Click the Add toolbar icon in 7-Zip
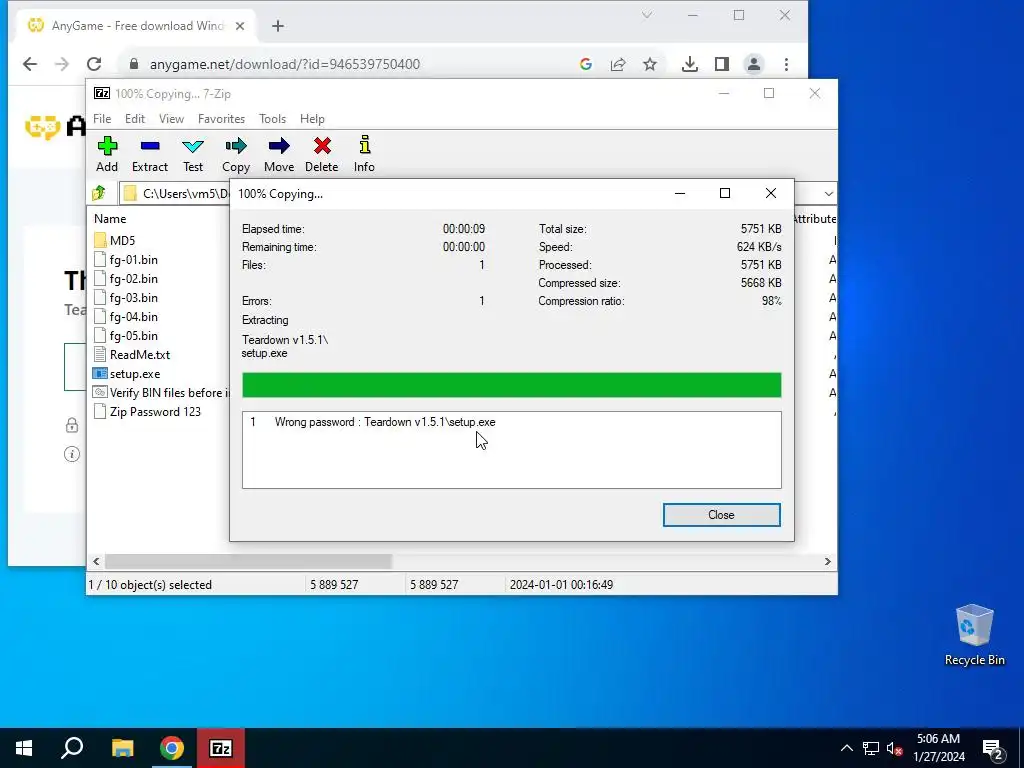The height and width of the screenshot is (768, 1024). point(107,155)
